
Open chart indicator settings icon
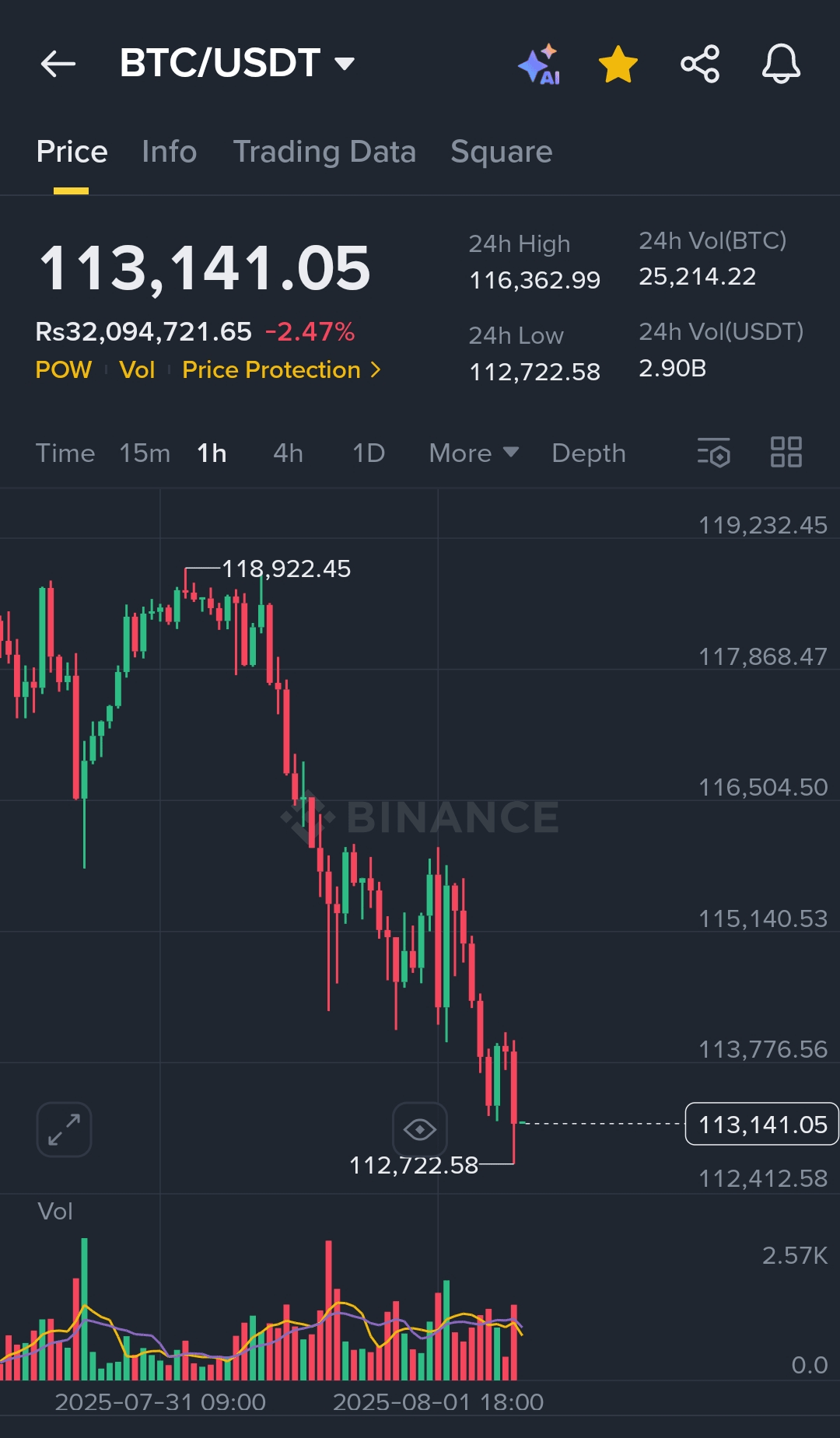point(714,453)
